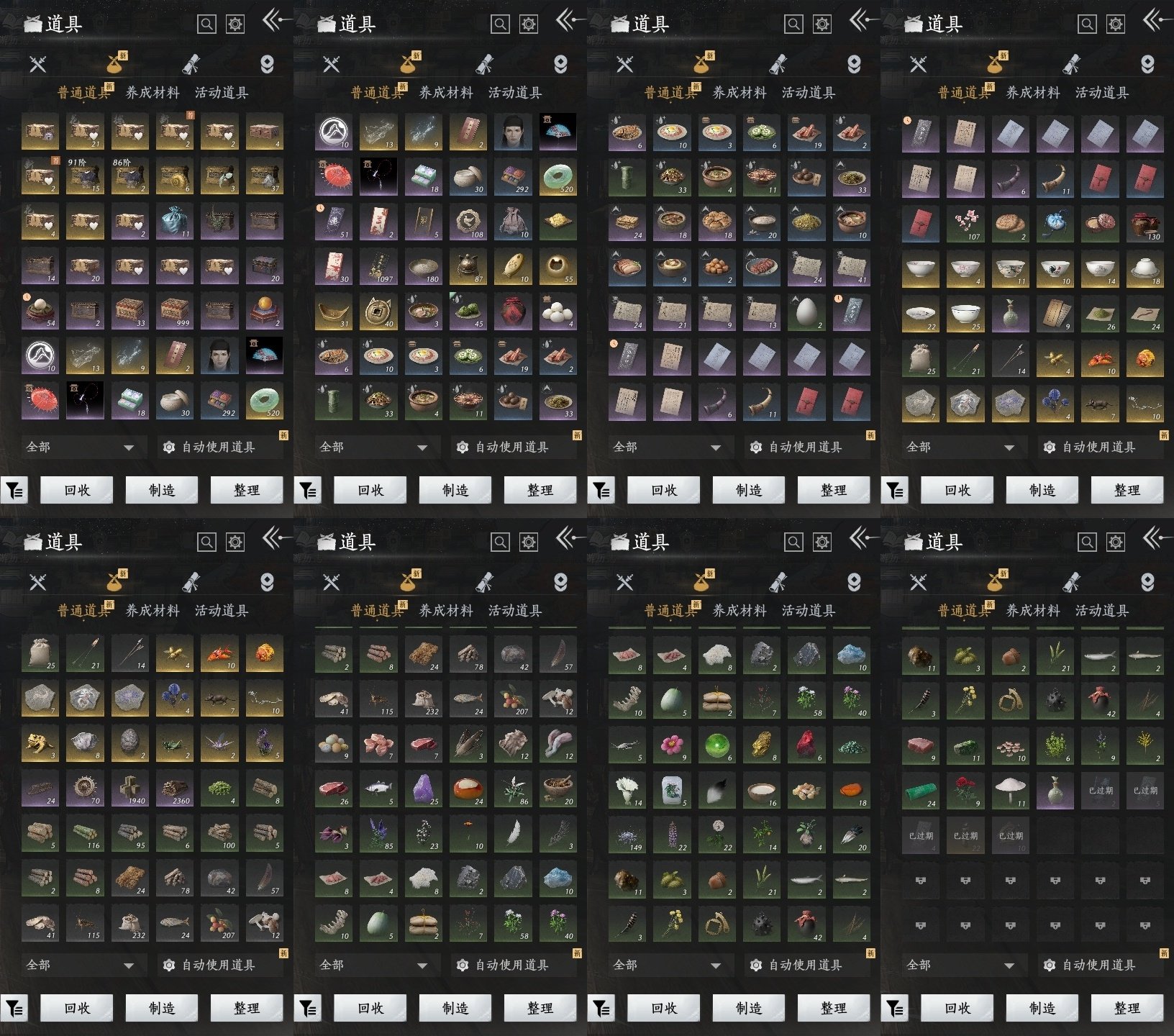Click 整理 button in the expired items panel

pyautogui.click(x=1127, y=1008)
